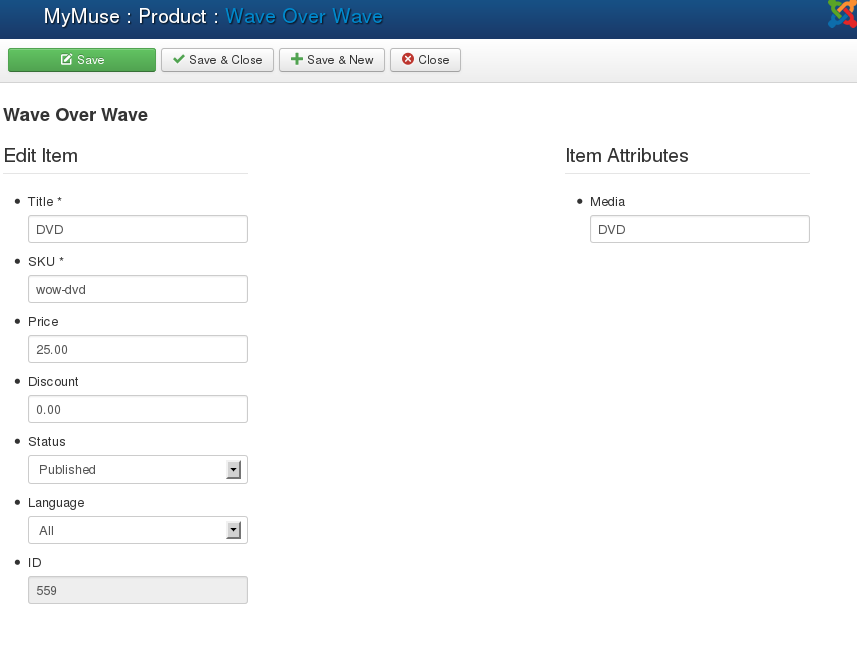
Task: Click the green Save button
Action: coord(82,60)
